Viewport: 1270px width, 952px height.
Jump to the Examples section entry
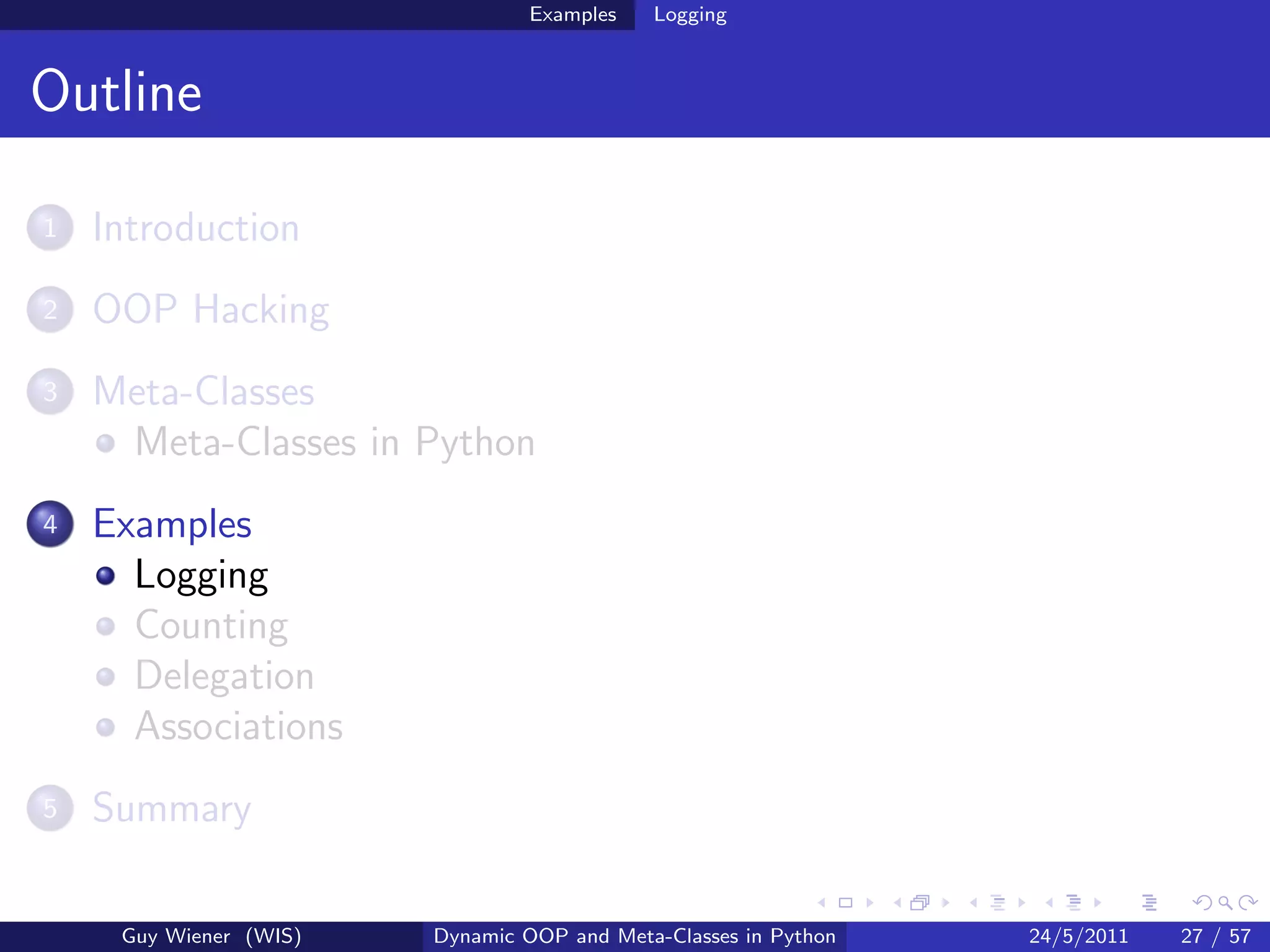click(x=172, y=524)
